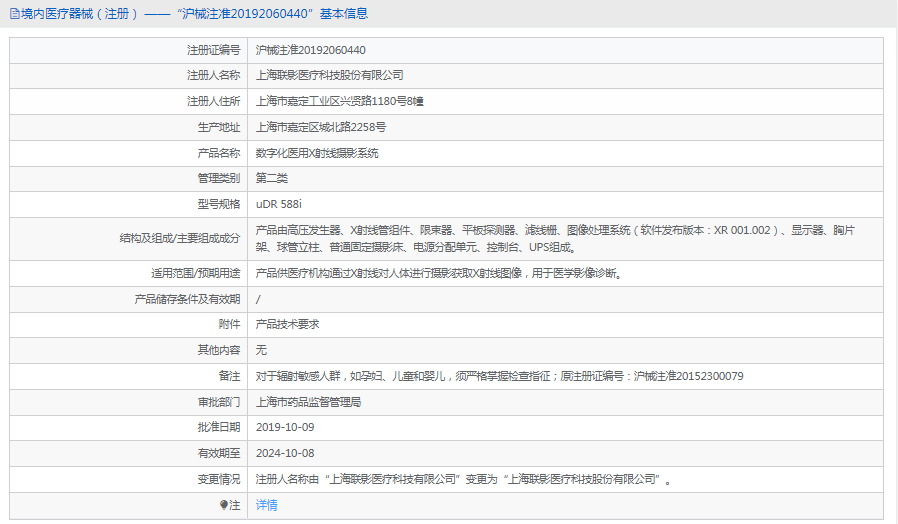Click address 上海市嘉定工业区兴贤路1180号8幢
This screenshot has width=898, height=524.
click(x=340, y=101)
